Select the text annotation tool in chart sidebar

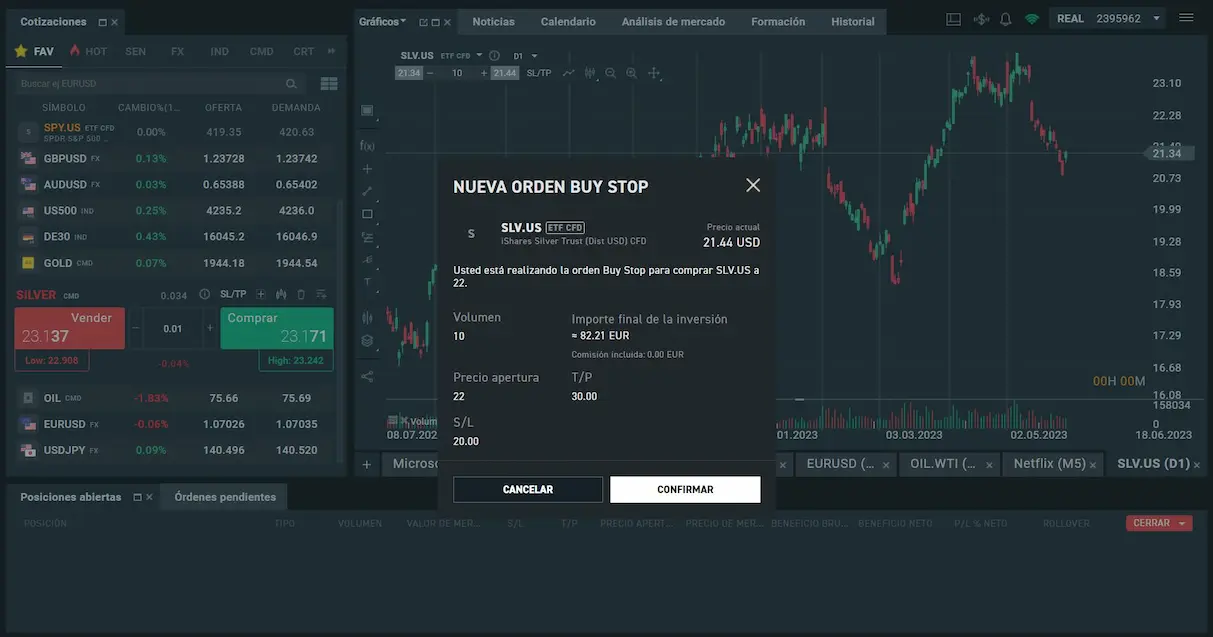[367, 280]
